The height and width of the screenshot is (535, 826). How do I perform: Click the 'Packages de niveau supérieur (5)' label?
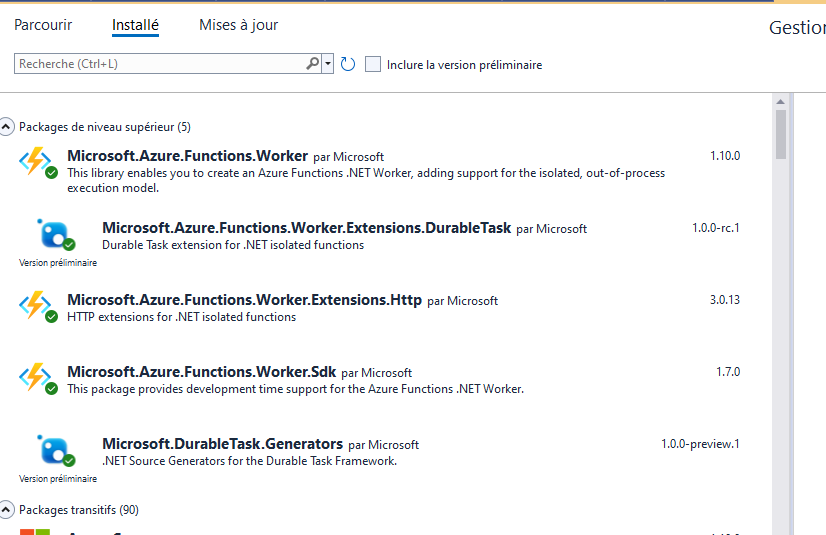tap(105, 127)
